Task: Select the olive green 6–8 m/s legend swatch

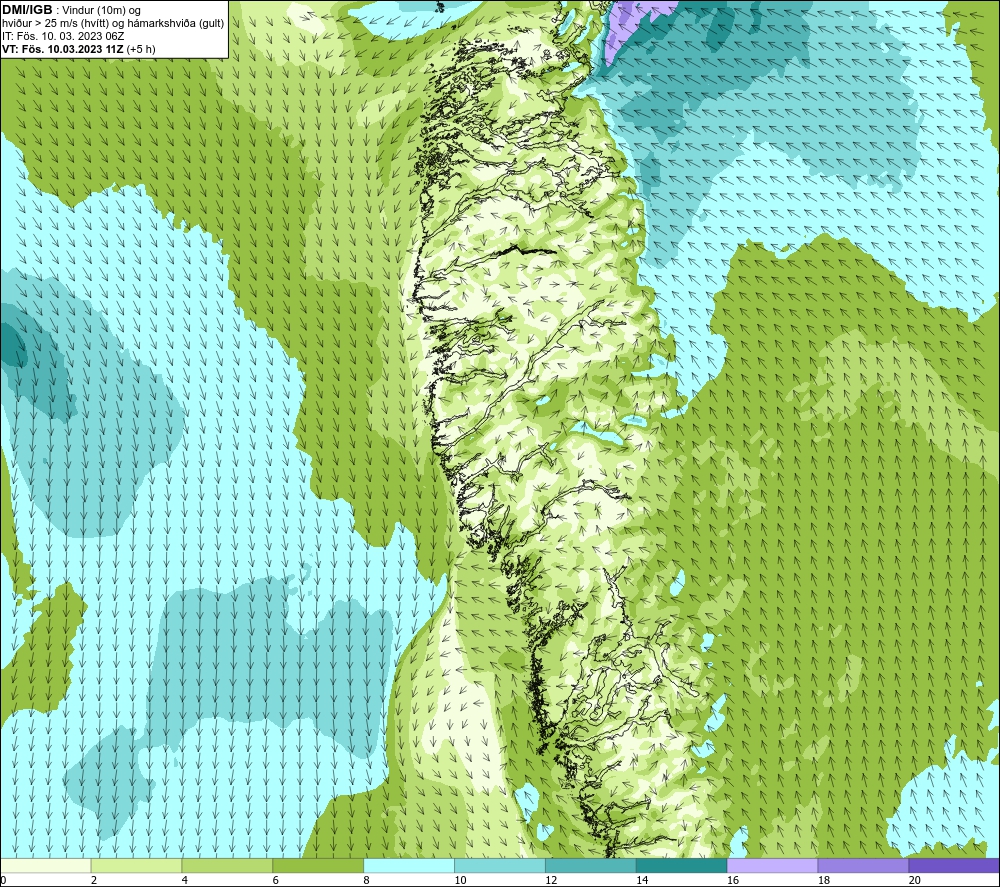Action: coord(318,865)
